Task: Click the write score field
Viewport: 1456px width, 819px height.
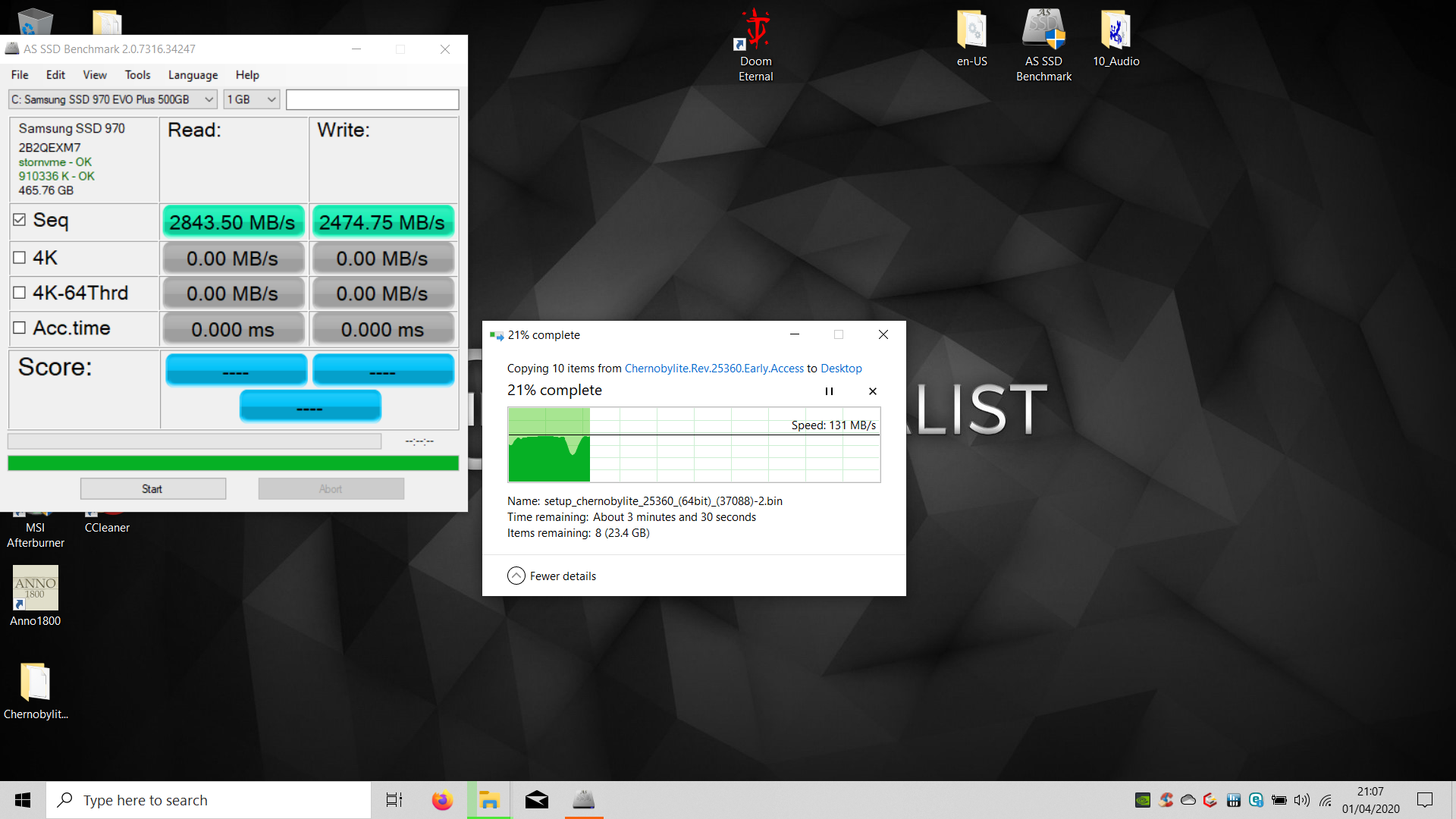Action: 384,370
